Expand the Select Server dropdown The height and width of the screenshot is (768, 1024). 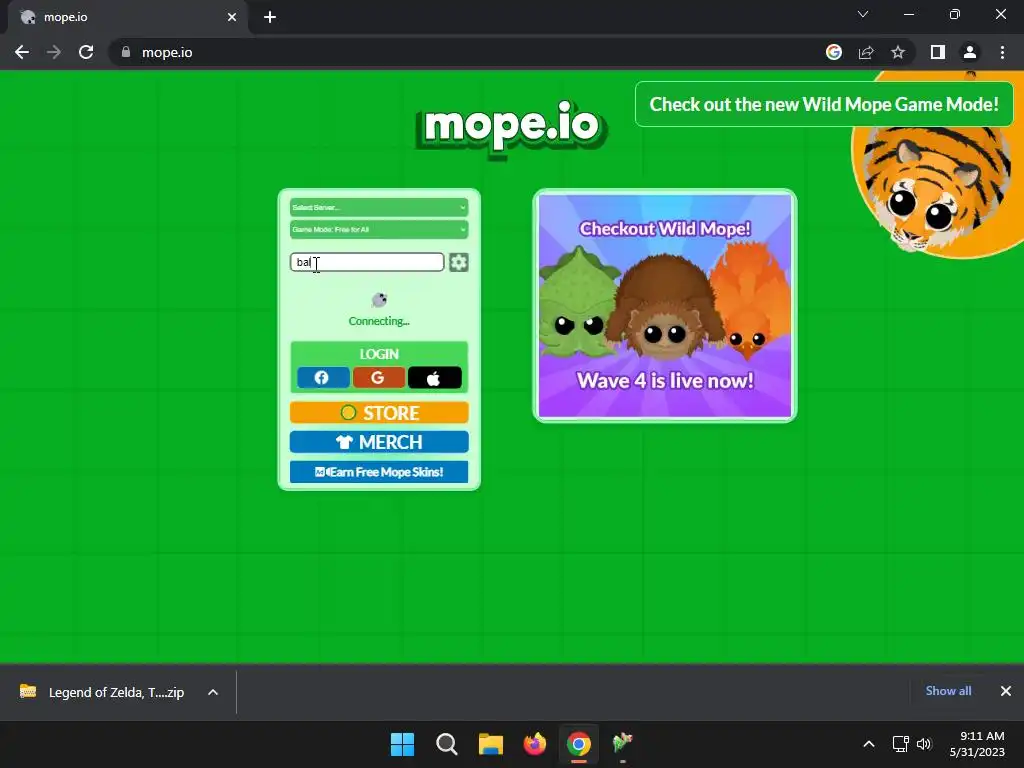pos(379,208)
